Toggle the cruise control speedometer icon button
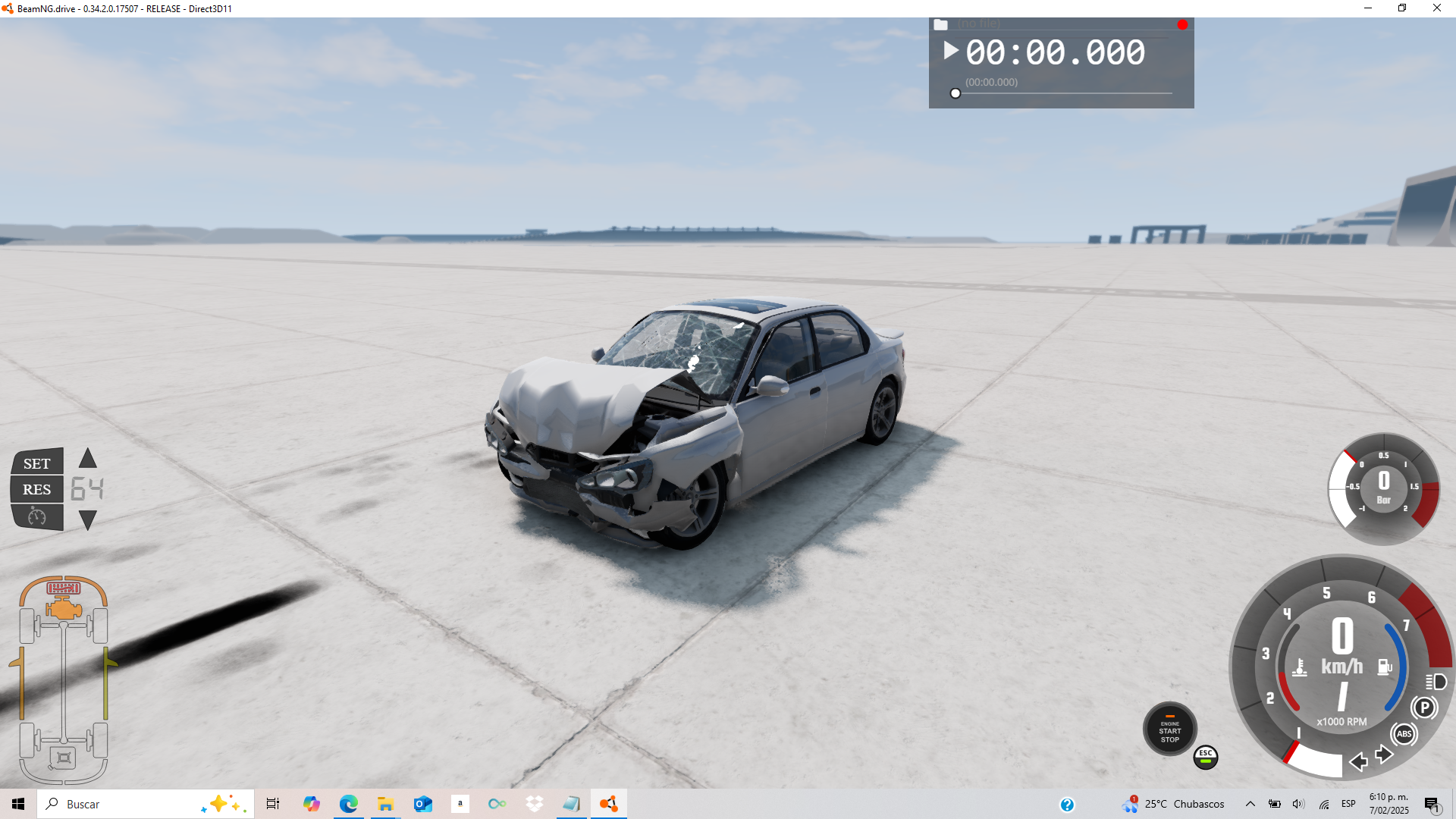Screen dimensions: 1456x819 point(36,517)
